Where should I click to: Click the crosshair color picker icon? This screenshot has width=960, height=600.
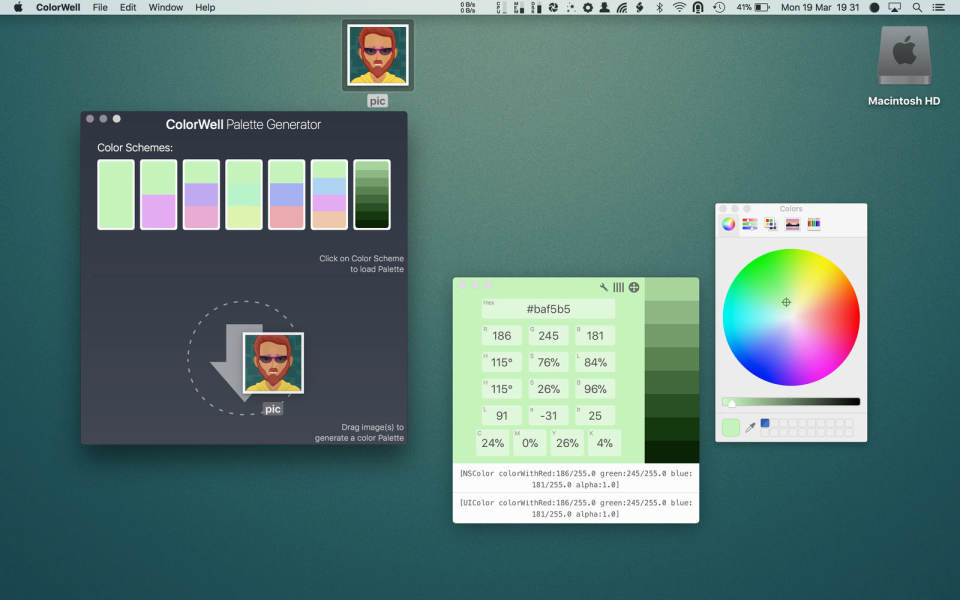(x=634, y=287)
